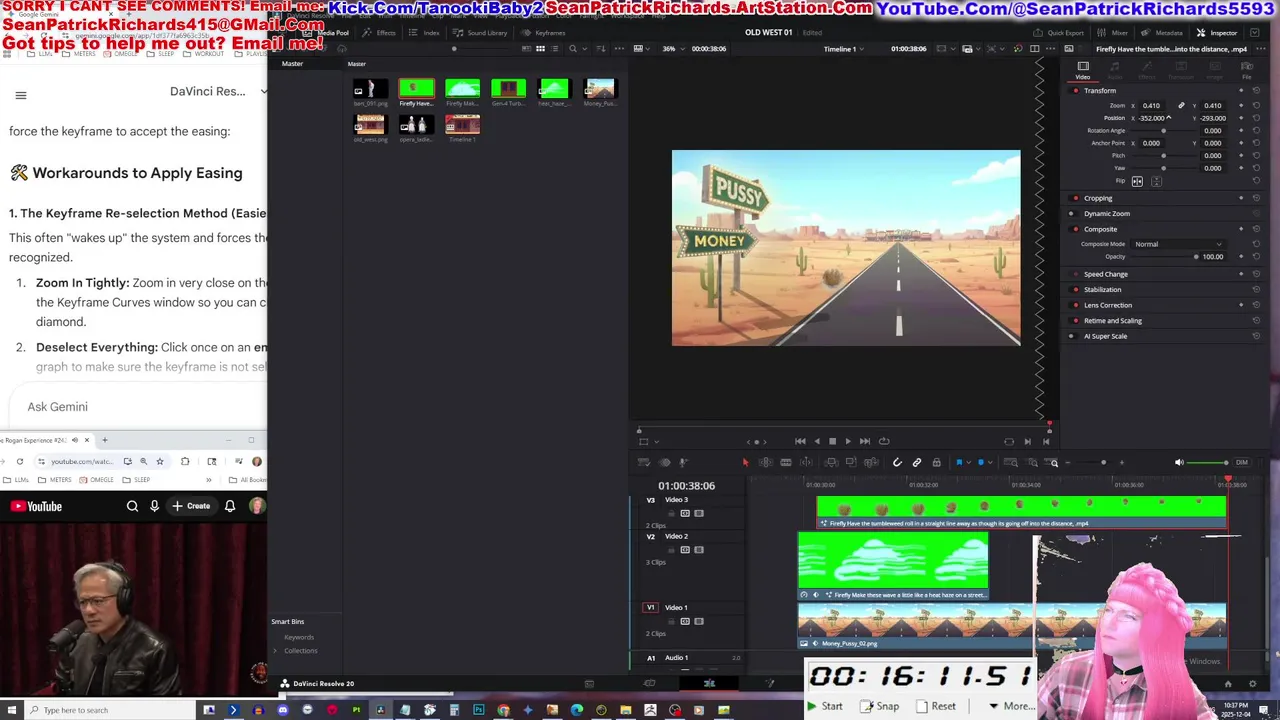The image size is (1280, 720).
Task: Open the Index panel
Action: click(x=426, y=33)
